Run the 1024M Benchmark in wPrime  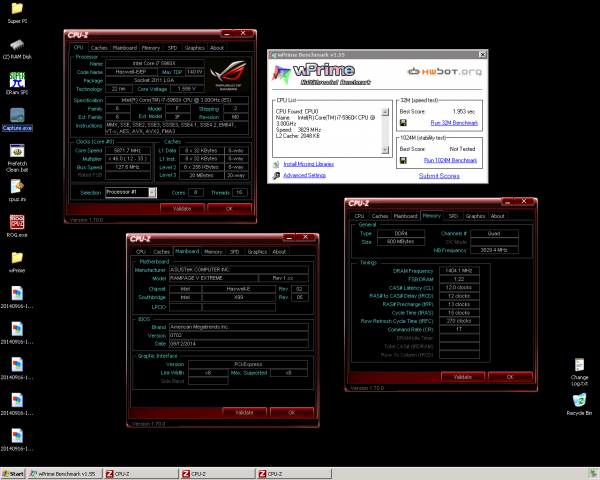[450, 160]
